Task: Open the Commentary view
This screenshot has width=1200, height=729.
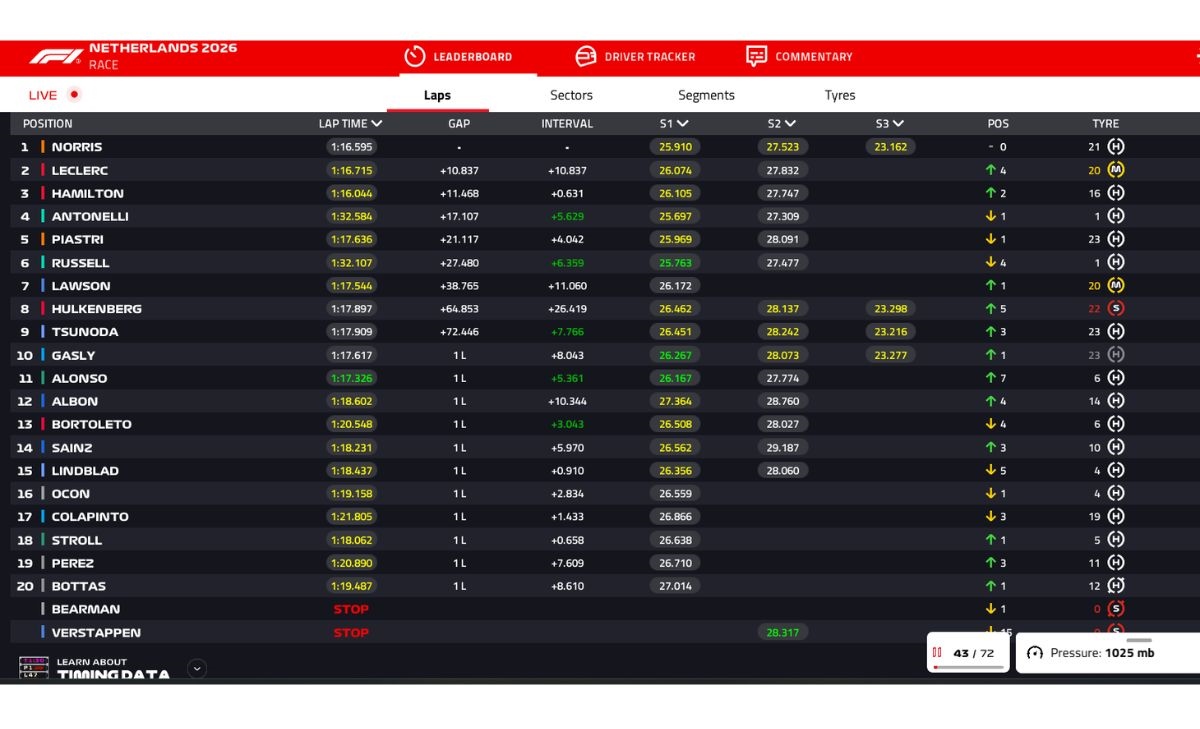Action: coord(800,57)
